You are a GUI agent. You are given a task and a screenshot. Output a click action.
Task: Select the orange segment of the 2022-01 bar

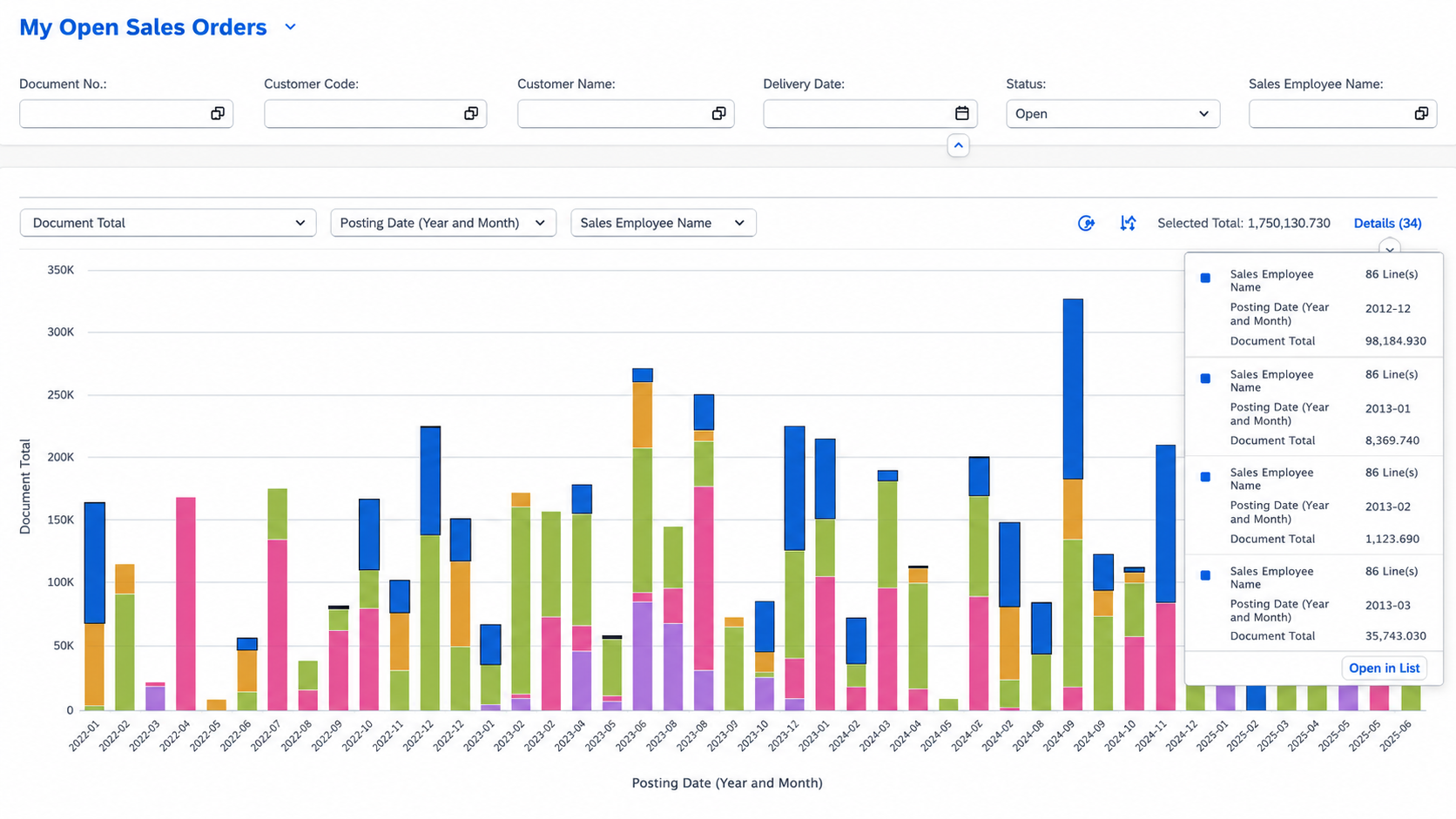coord(95,665)
